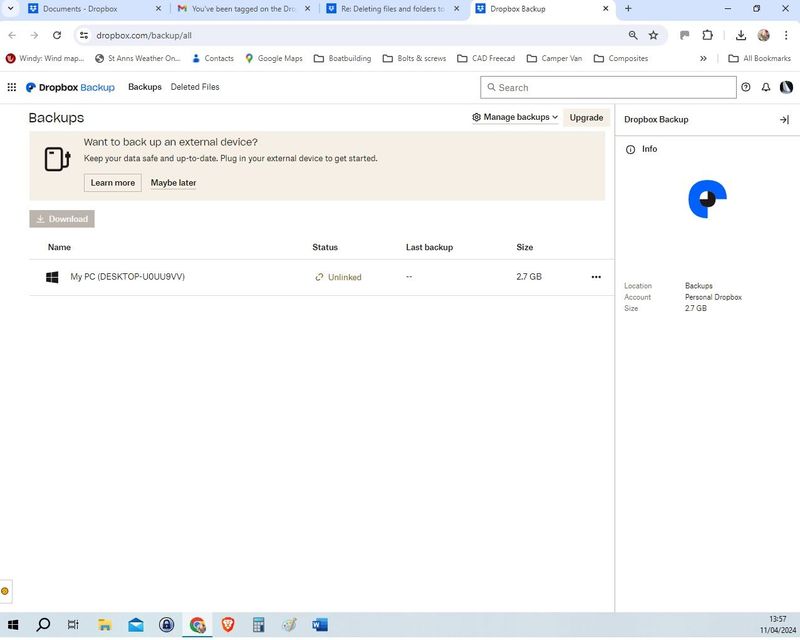Collapse the Dropbox Backup side panel

point(784,119)
